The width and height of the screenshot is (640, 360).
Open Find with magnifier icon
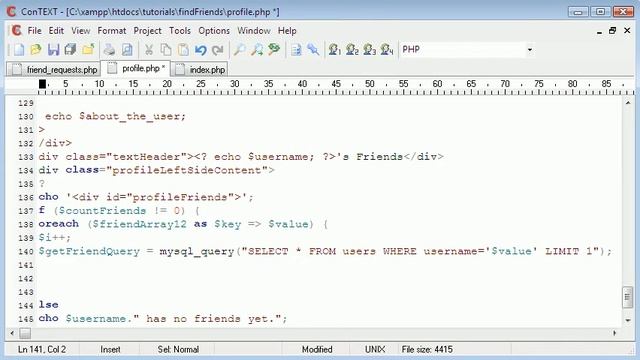click(x=239, y=50)
